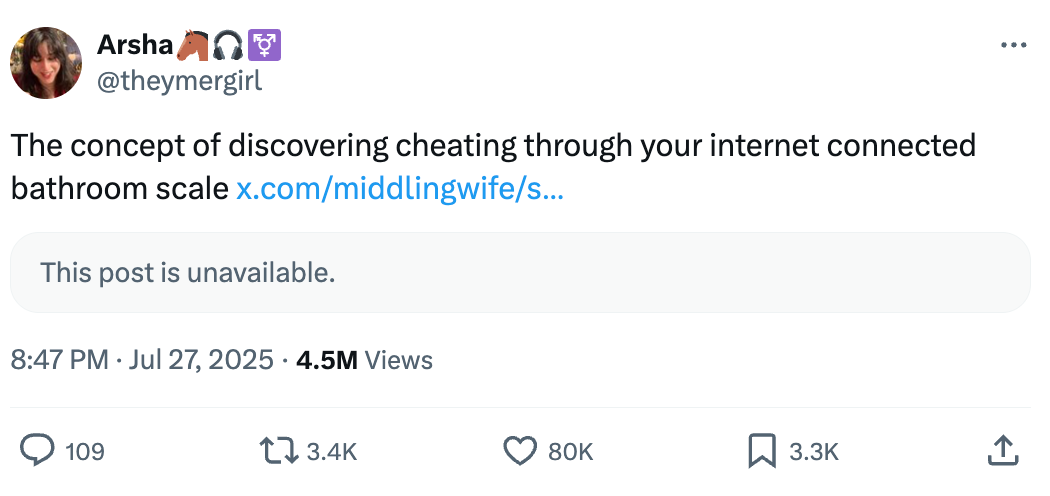Viewport: 1050px width, 496px height.
Task: Open the unavailable quoted post box
Action: (520, 272)
